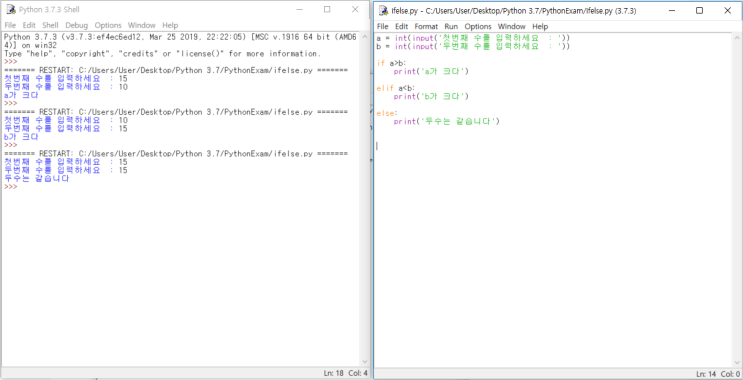Viewport: 743px width, 380px height.
Task: Click the Shell scrollbar down arrow
Action: (364, 362)
